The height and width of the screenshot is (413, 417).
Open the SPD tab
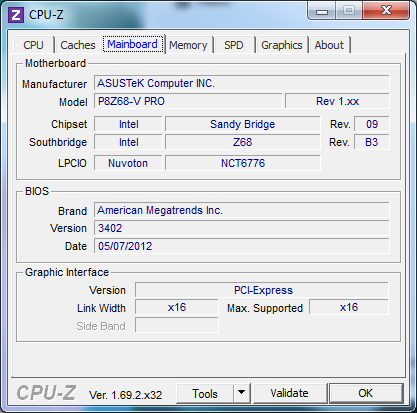[x=234, y=45]
